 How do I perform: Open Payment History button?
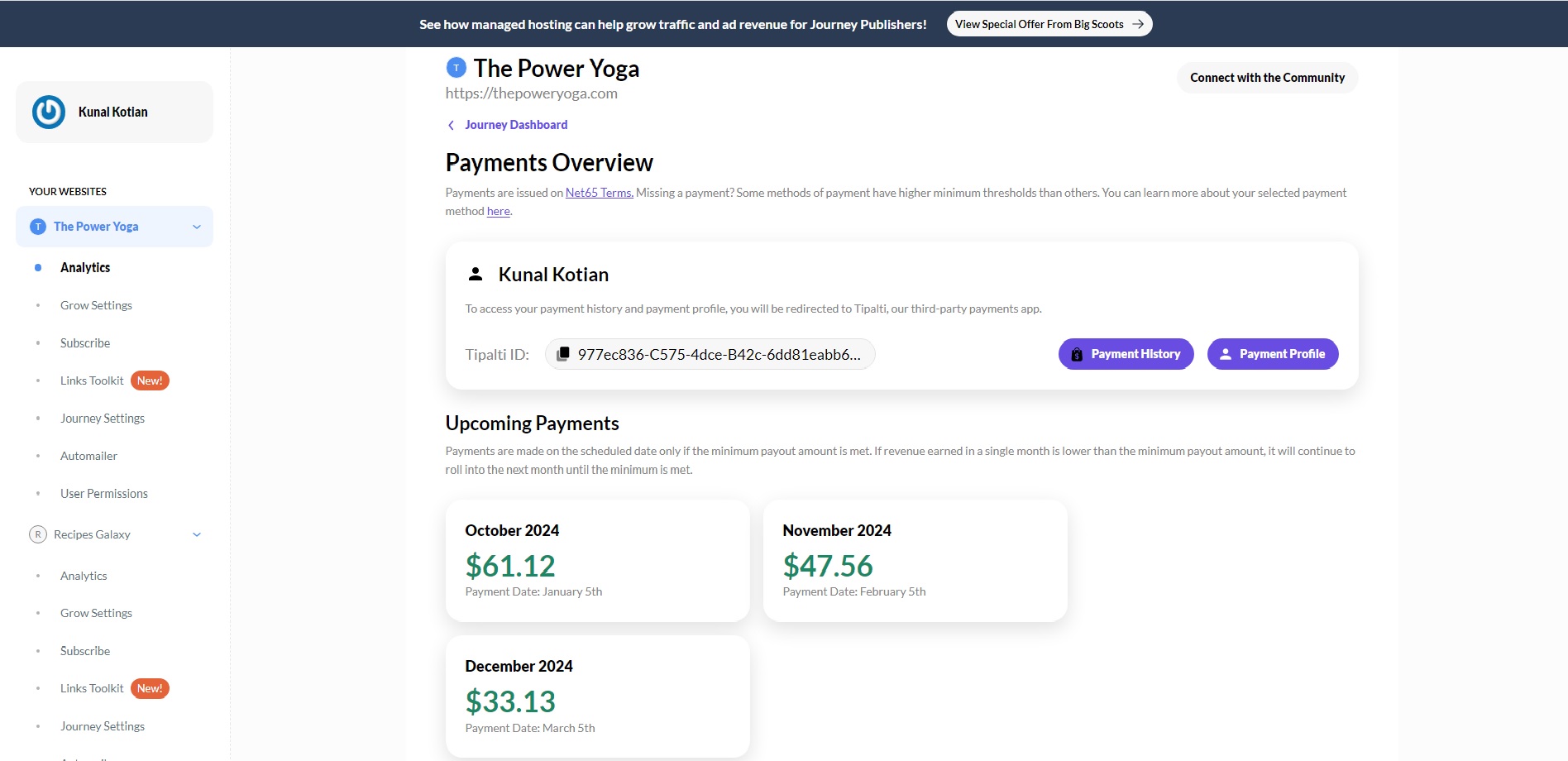[x=1126, y=354]
